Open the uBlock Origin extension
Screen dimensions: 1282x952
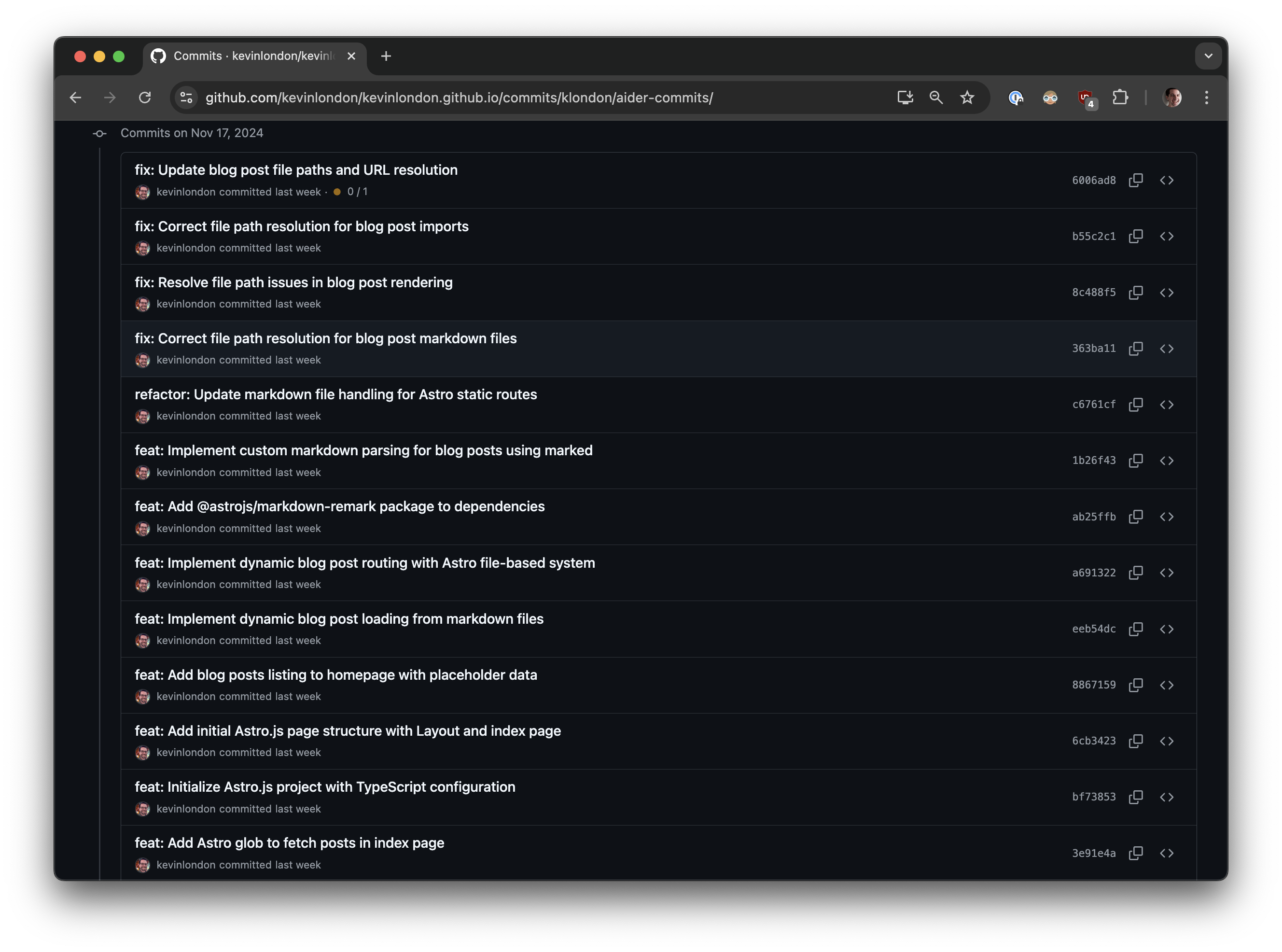[1086, 98]
